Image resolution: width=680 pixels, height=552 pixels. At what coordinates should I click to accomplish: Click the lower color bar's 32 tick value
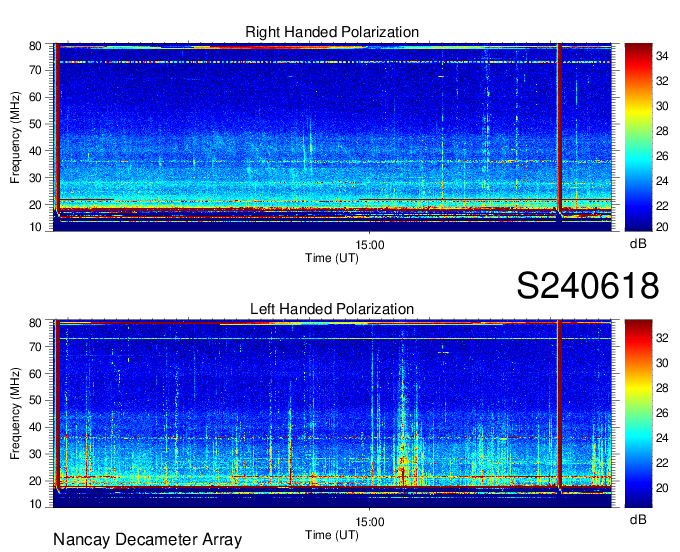(x=662, y=338)
